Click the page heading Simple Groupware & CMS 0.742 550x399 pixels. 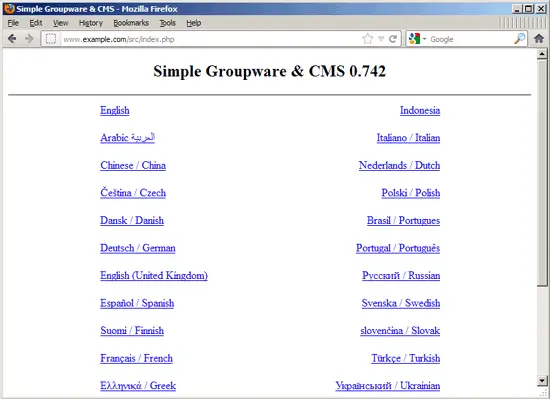point(269,71)
